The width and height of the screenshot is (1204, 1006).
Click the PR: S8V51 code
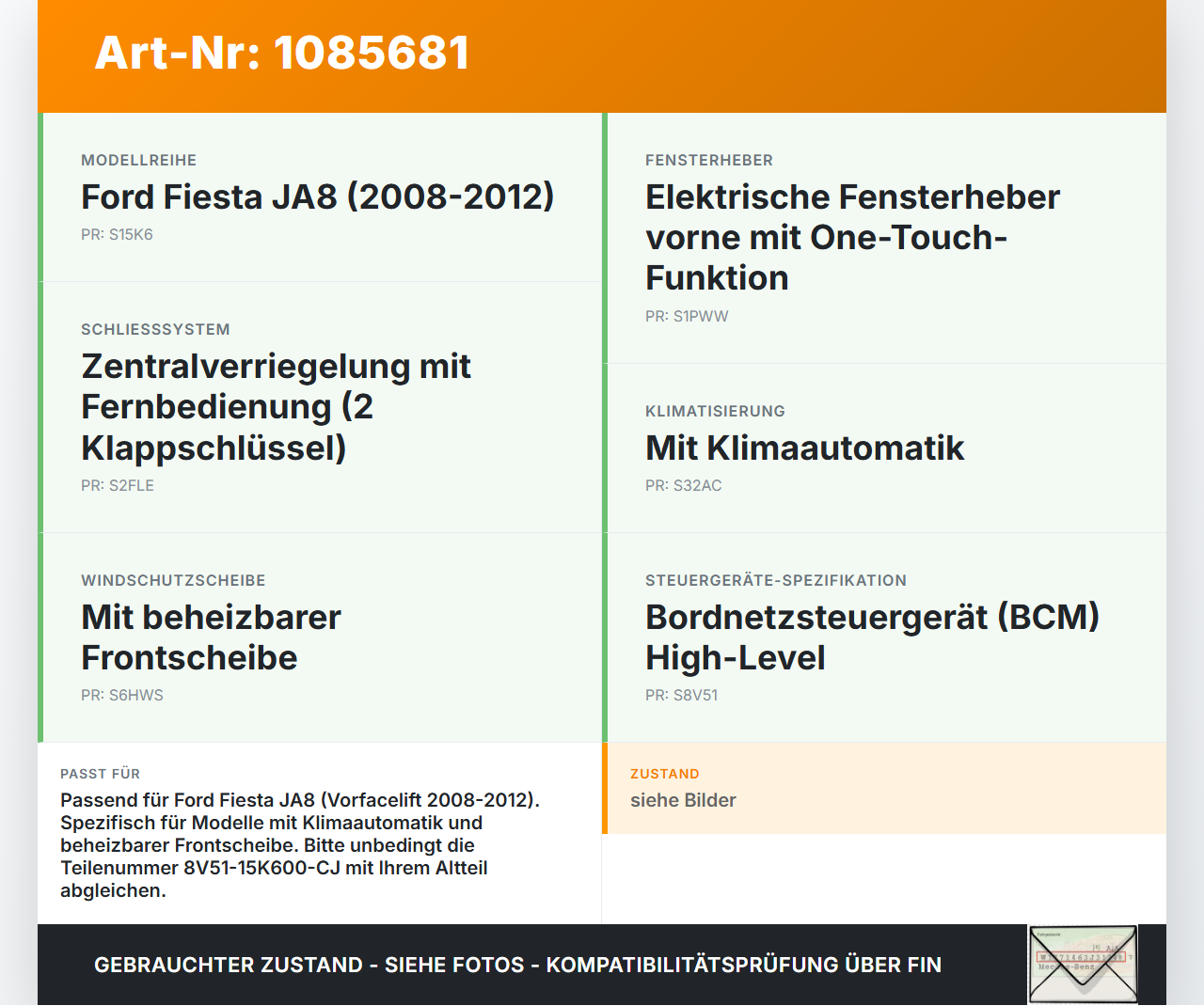681,696
